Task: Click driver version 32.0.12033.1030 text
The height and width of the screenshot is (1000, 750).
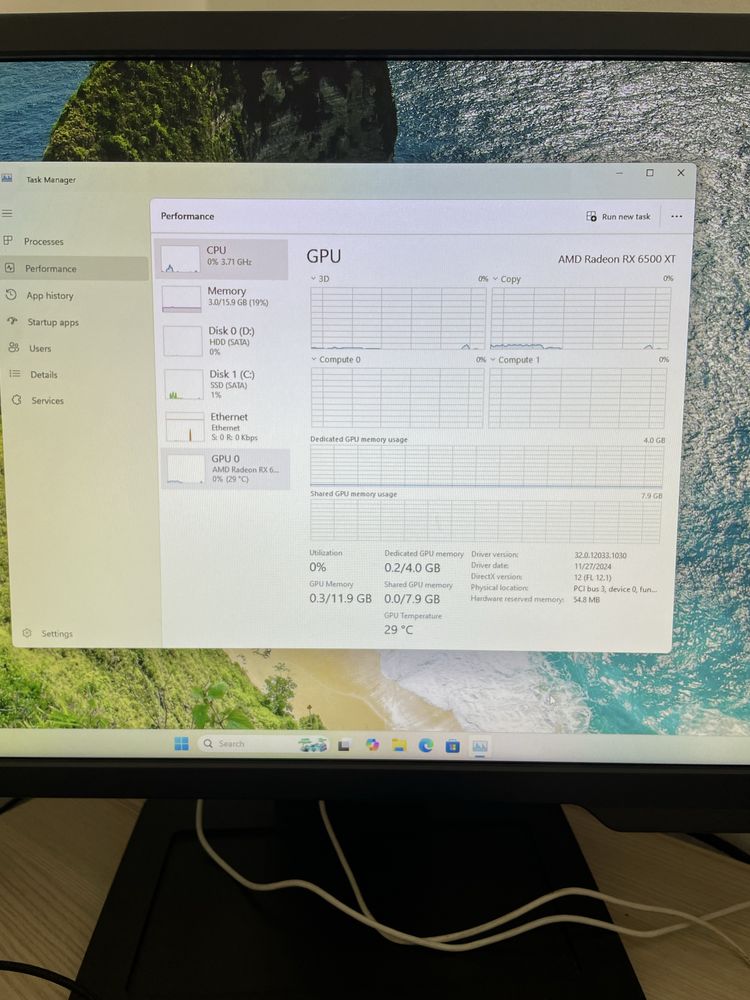Action: 600,555
